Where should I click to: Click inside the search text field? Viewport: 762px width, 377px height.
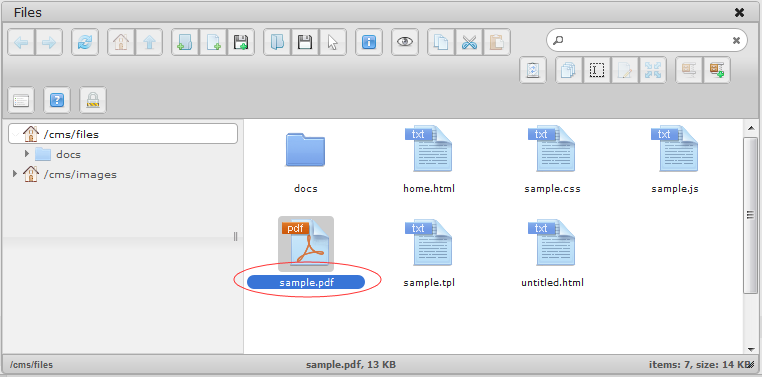click(646, 40)
